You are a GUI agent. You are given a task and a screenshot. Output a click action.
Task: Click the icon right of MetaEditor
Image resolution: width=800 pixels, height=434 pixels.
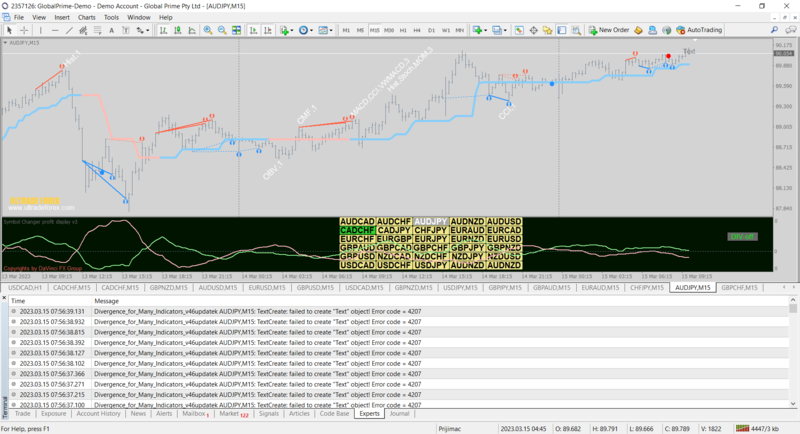(x=653, y=31)
